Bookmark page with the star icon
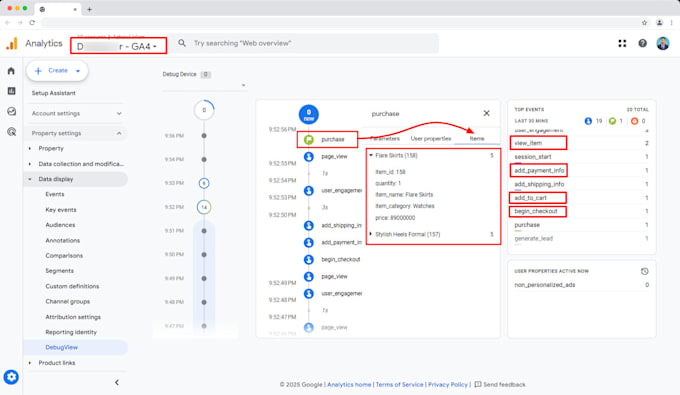This screenshot has height=395, width=680. (644, 23)
